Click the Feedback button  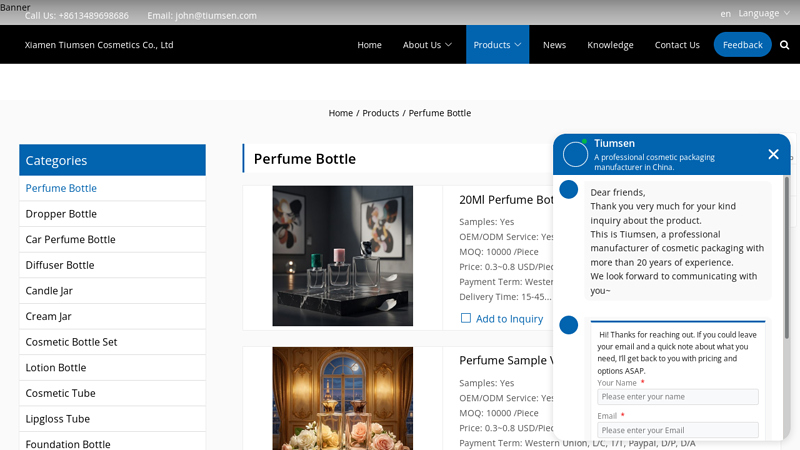point(742,45)
